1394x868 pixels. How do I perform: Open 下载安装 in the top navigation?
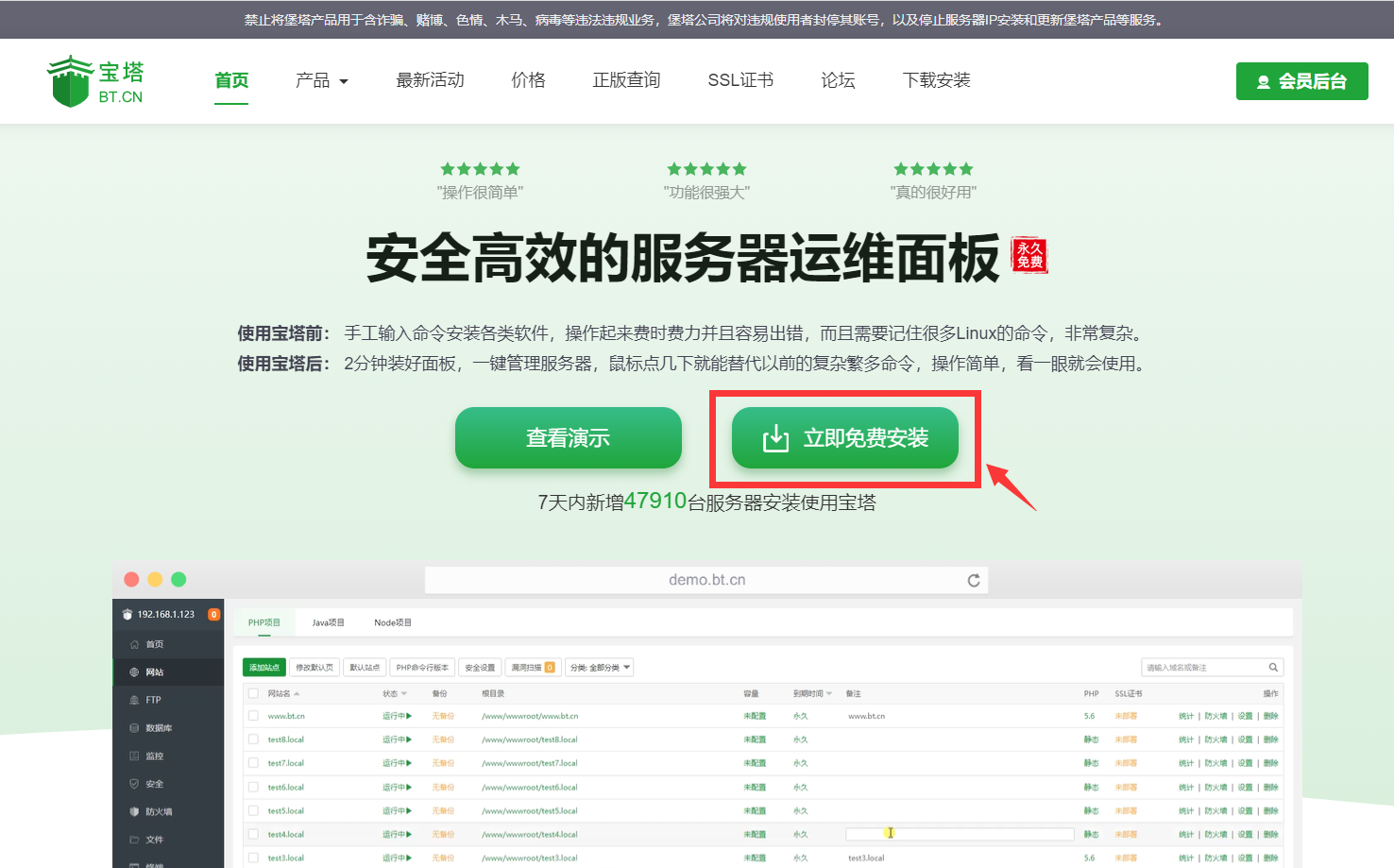pyautogui.click(x=937, y=80)
